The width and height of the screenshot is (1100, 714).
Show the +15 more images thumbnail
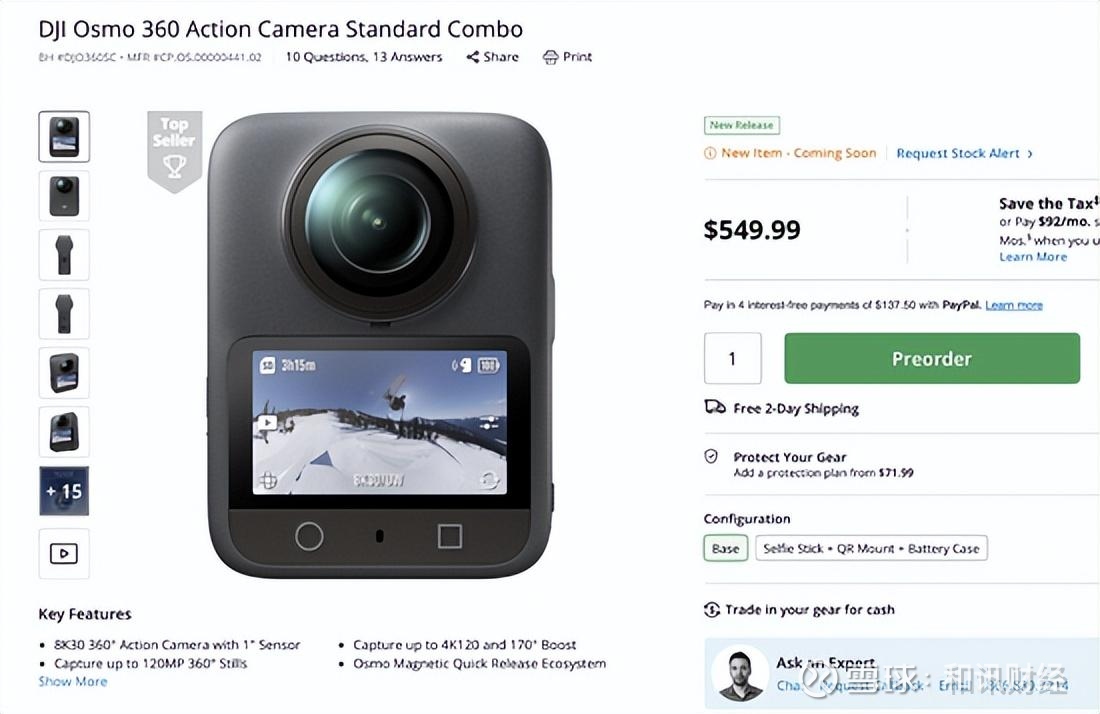64,491
